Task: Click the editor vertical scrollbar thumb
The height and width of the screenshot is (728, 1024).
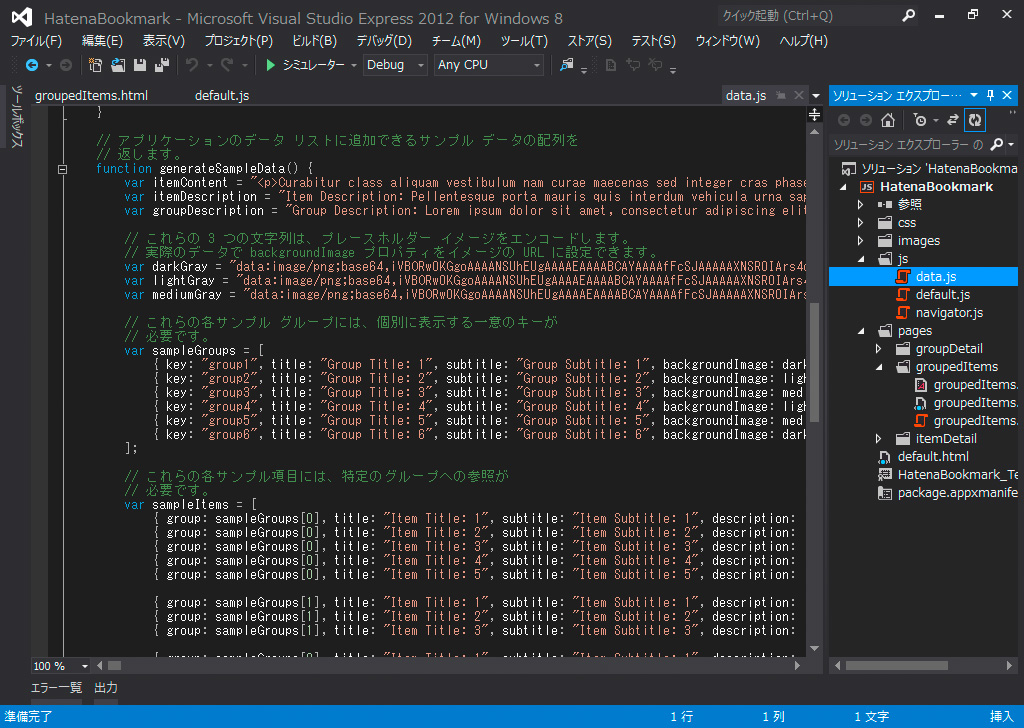Action: click(814, 362)
